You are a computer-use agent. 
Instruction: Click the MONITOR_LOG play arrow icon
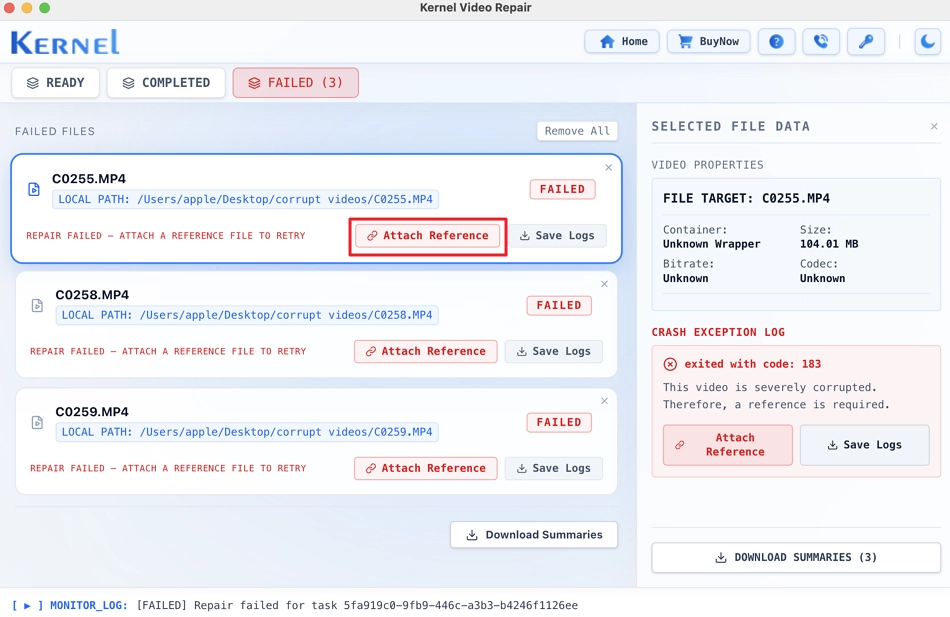[x=27, y=605]
